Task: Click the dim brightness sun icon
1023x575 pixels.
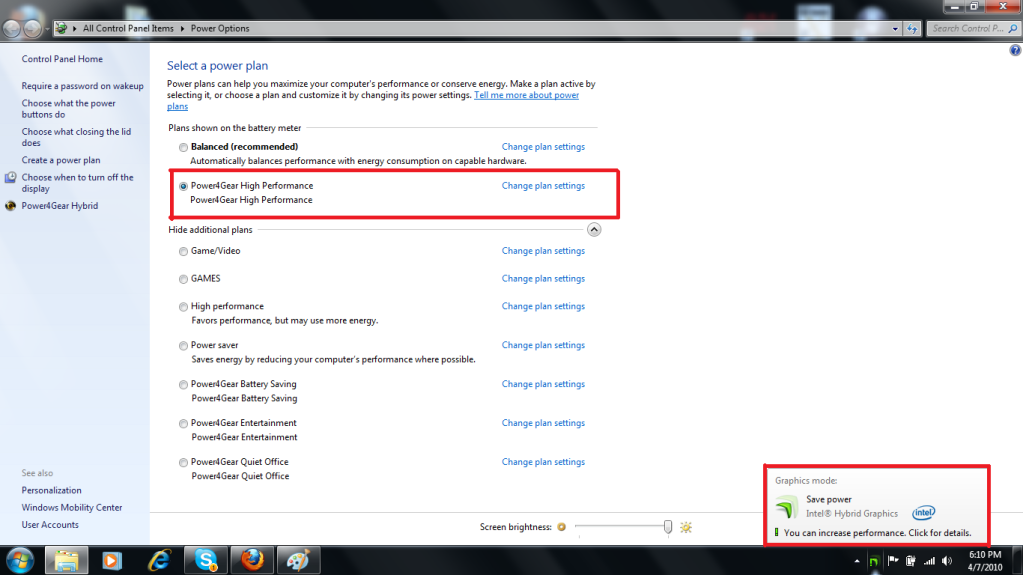Action: [561, 527]
